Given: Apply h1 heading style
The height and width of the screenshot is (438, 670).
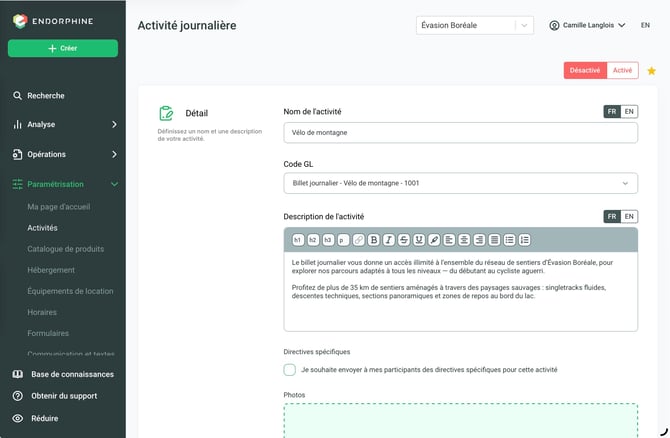Looking at the screenshot, I should pos(298,240).
